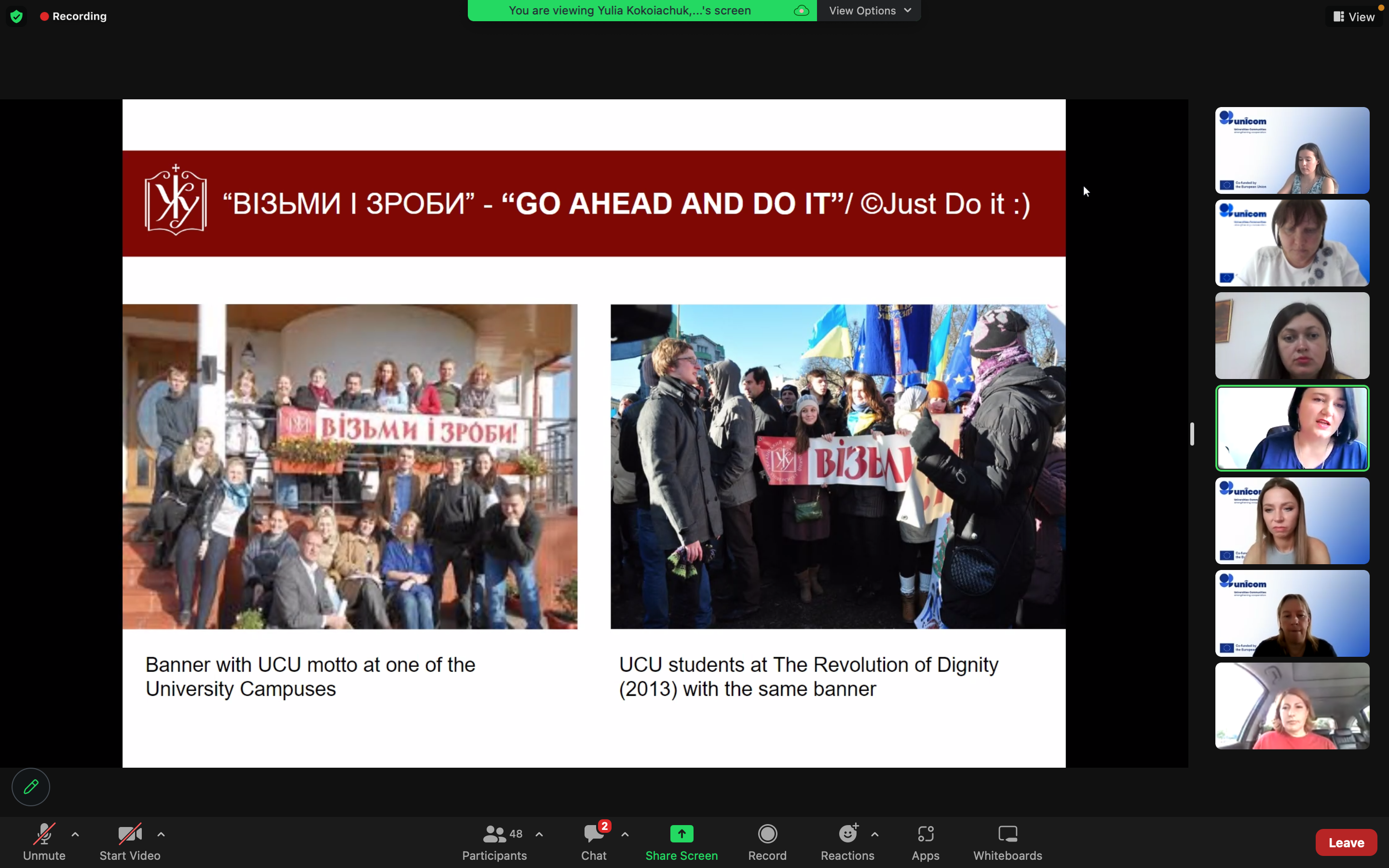Viewport: 1389px width, 868px height.
Task: Open the Apps panel
Action: click(925, 841)
